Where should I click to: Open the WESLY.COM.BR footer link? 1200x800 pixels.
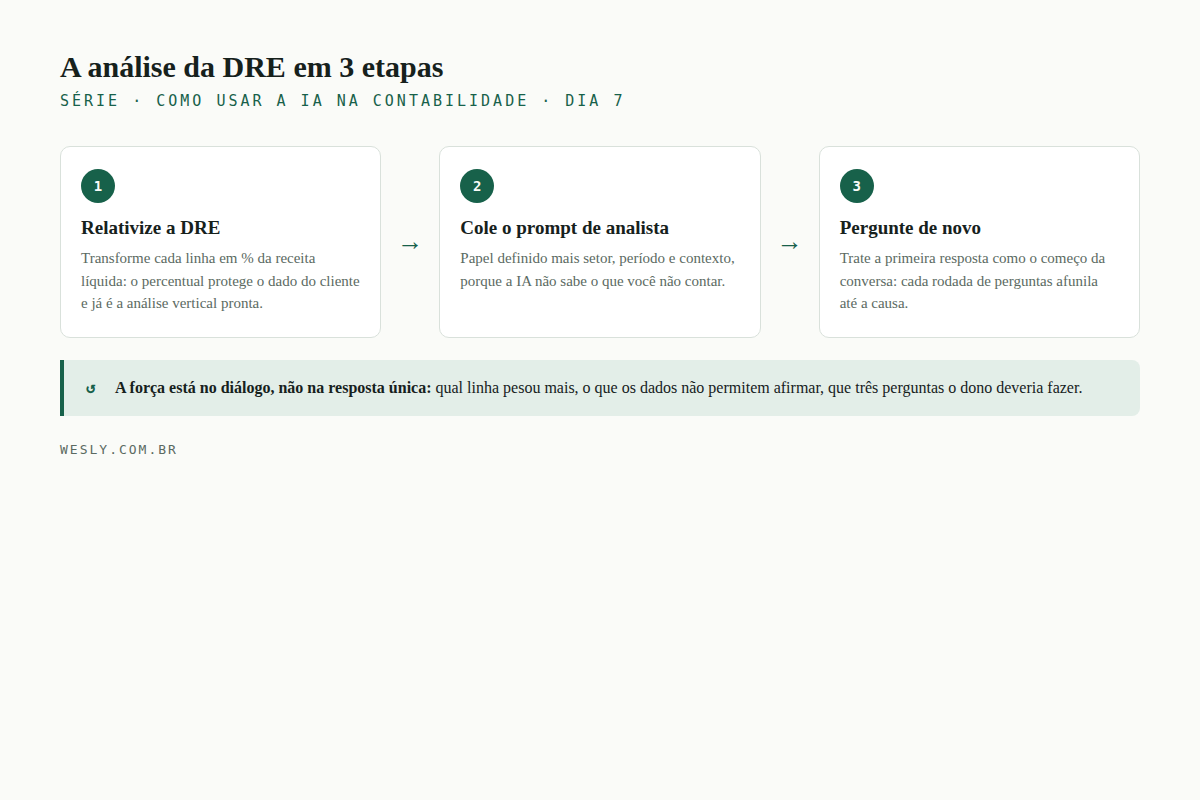click(x=118, y=450)
